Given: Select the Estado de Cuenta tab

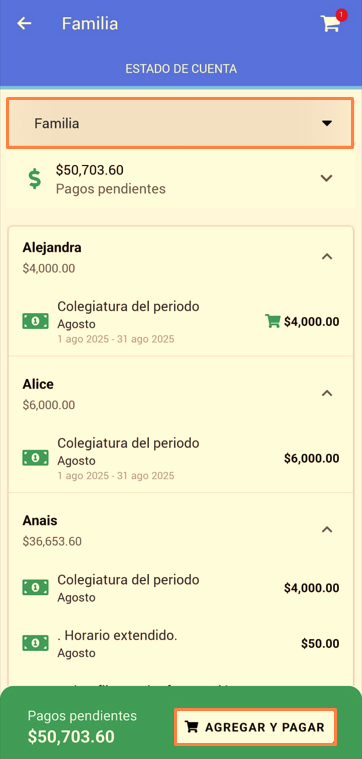Looking at the screenshot, I should (x=181, y=69).
